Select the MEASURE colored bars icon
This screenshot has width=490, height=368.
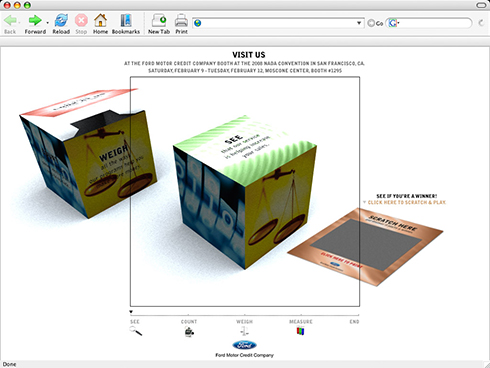click(300, 331)
